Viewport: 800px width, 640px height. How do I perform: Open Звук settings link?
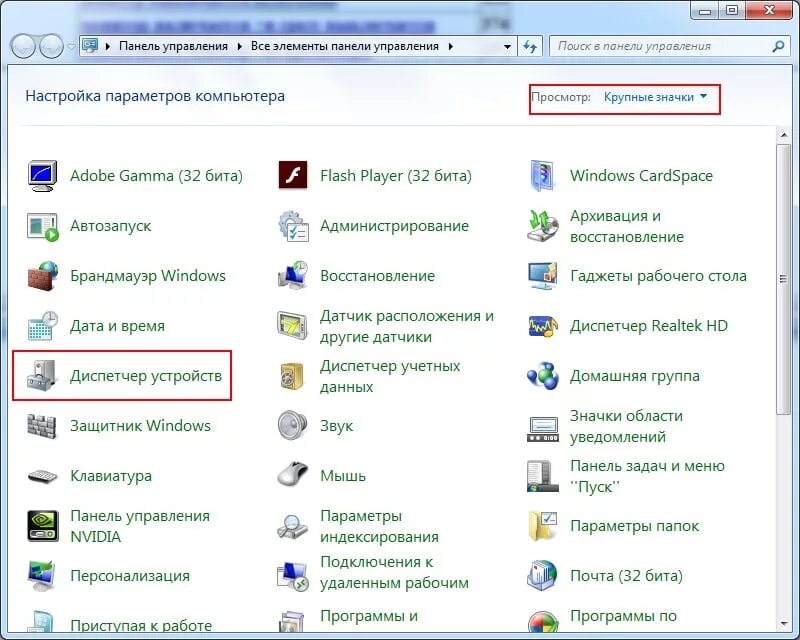tap(337, 426)
